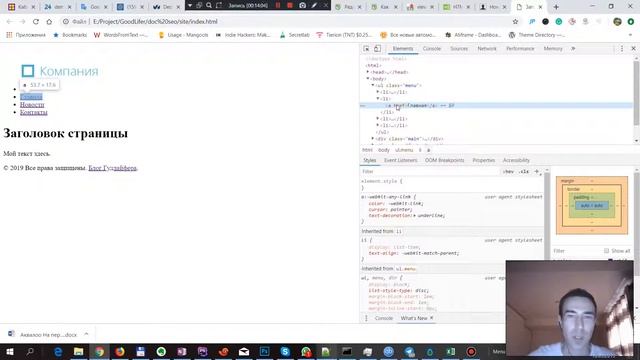Collapse the ul class menu node
This screenshot has height=360, width=640.
tap(373, 85)
